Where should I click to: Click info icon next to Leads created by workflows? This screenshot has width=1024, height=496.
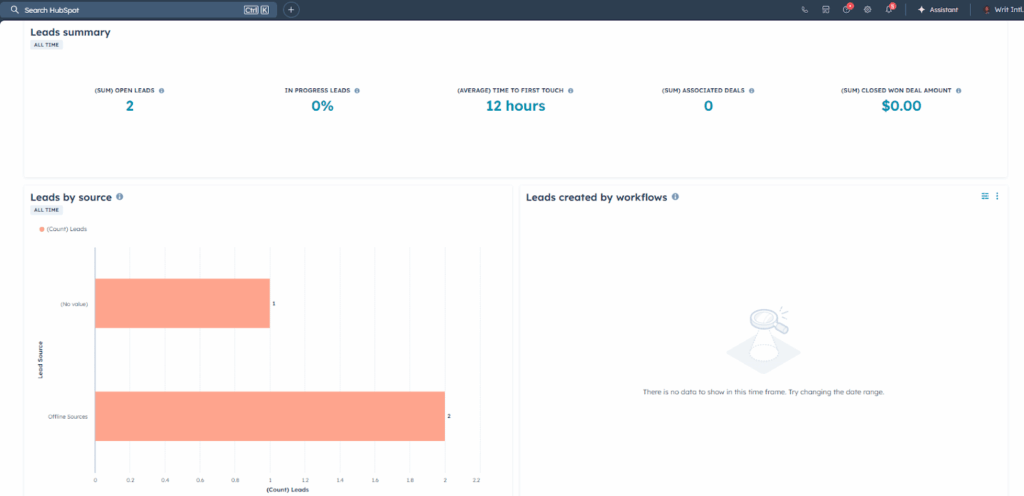pyautogui.click(x=676, y=197)
